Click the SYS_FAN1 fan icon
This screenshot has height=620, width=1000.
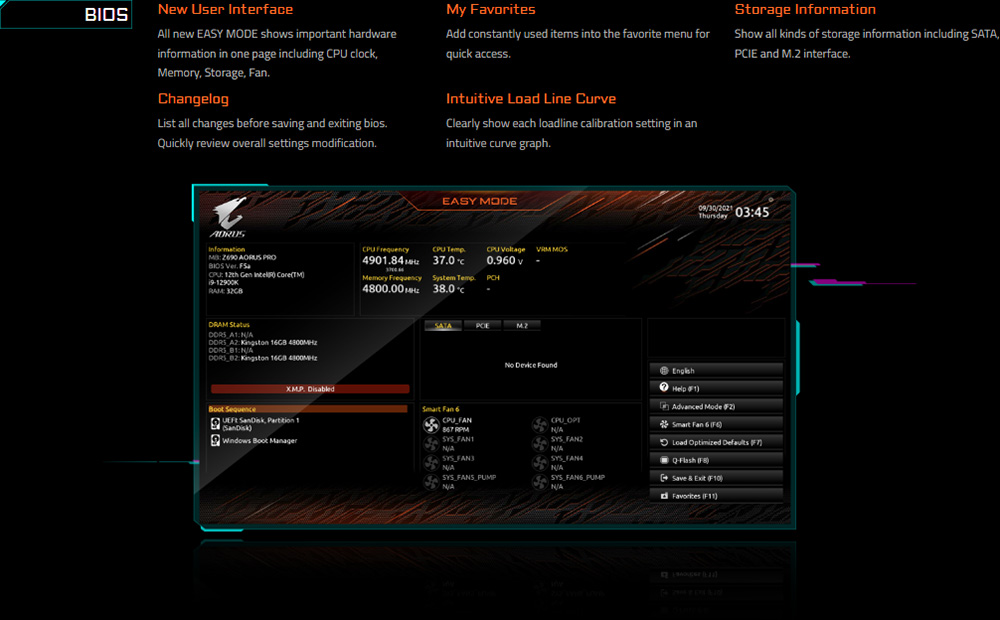coord(431,444)
